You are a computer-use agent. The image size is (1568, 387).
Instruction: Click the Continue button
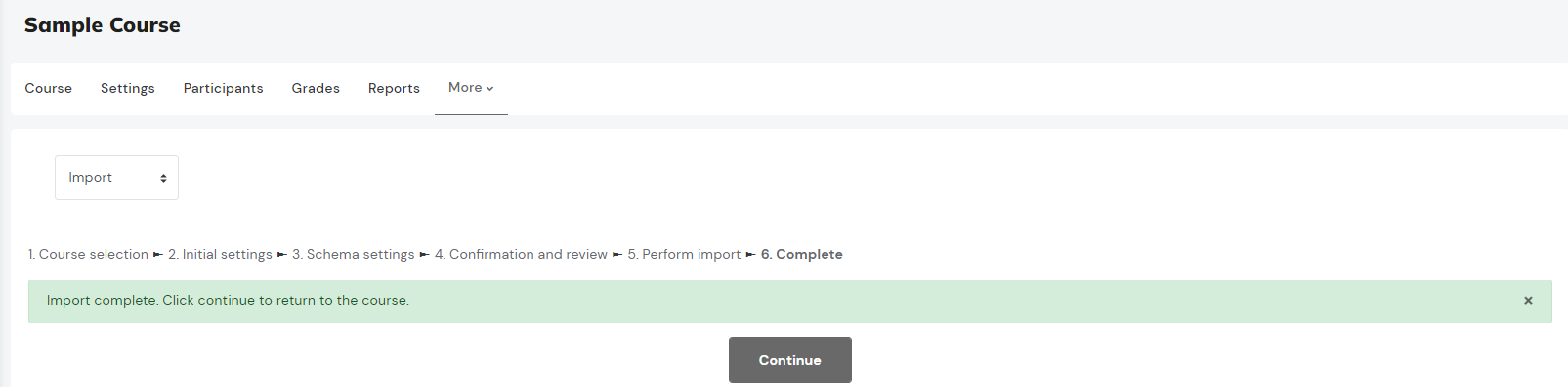click(789, 360)
